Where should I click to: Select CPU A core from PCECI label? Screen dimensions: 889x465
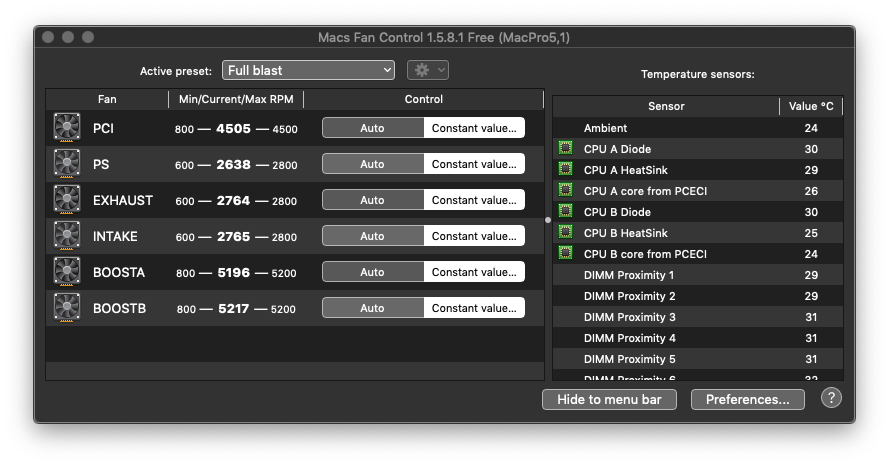pyautogui.click(x=645, y=191)
